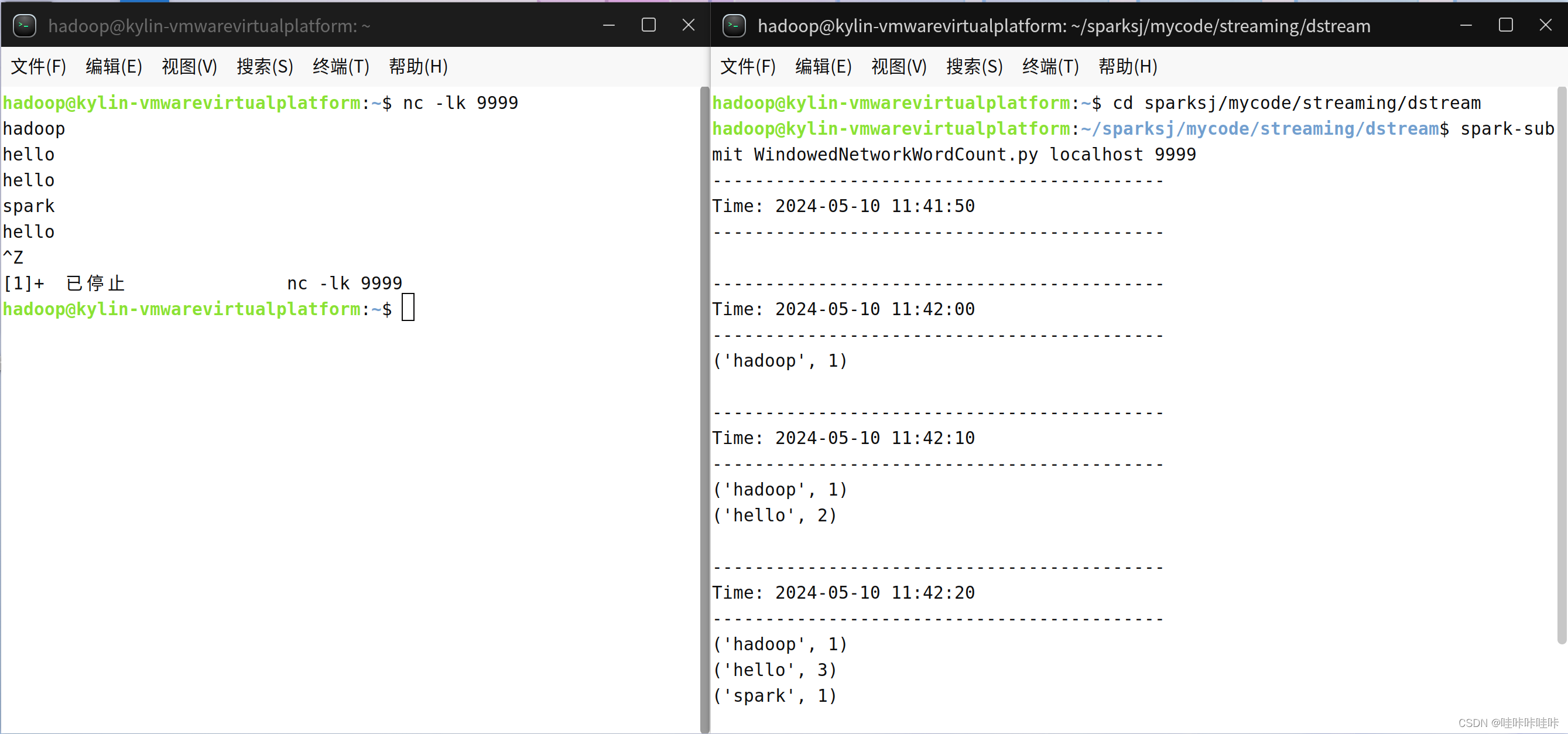Open the 编辑(E) menu in the left terminal
This screenshot has width=1568, height=734.
coord(113,67)
